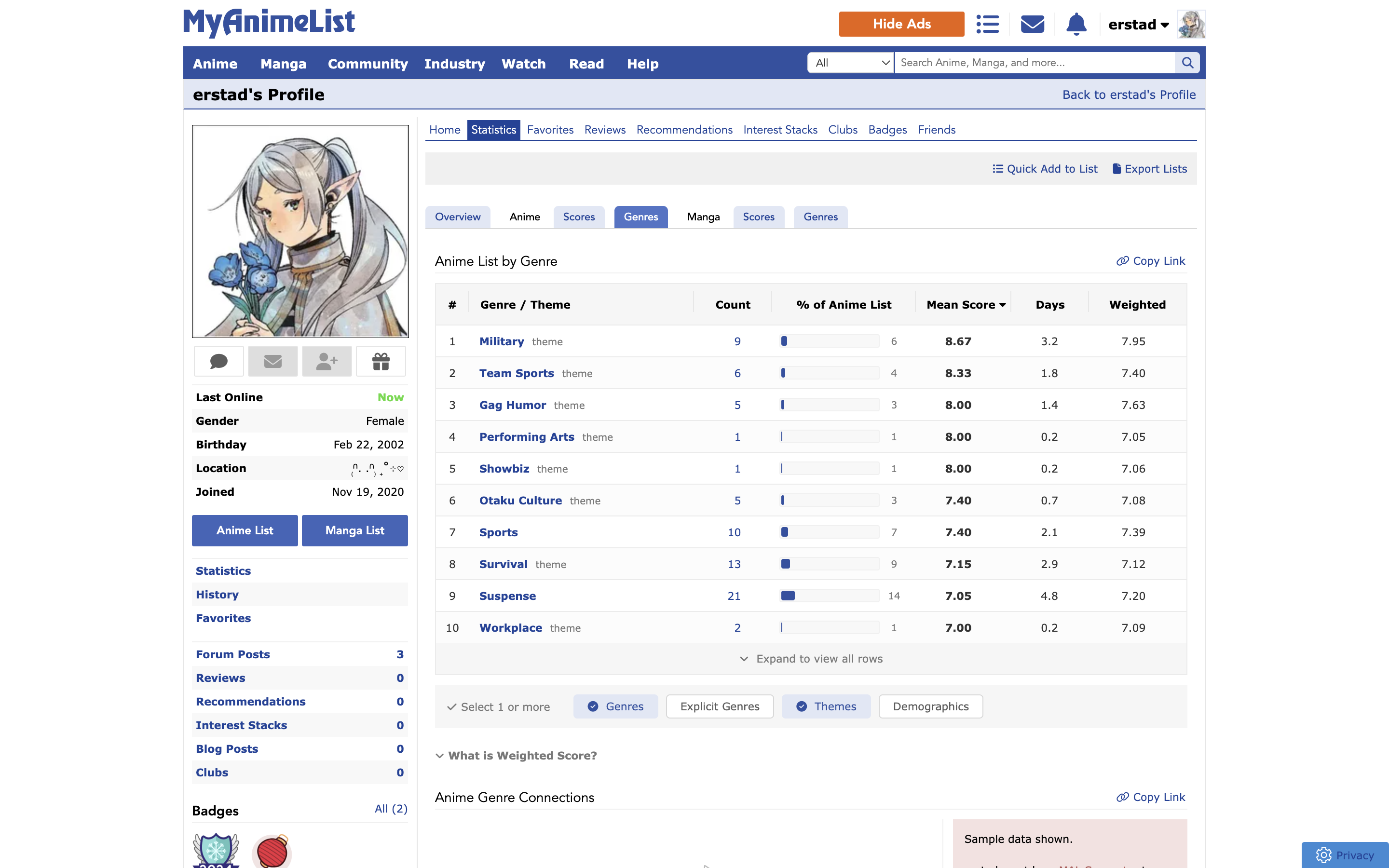Click the Privacy gear icon

click(1323, 855)
